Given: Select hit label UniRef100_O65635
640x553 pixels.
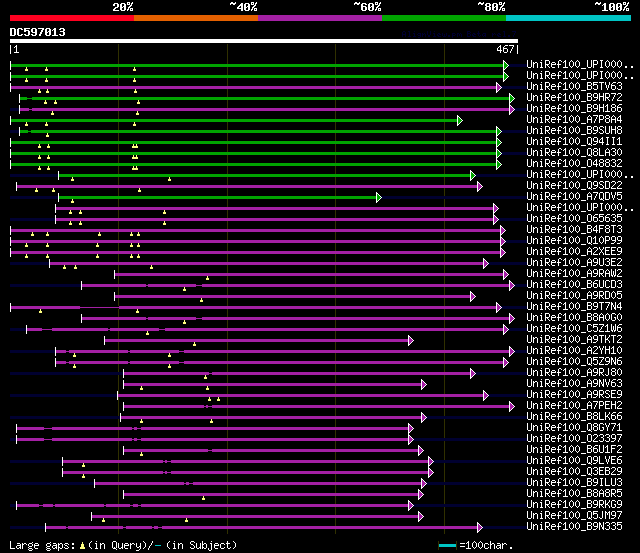Looking at the screenshot, I should pos(574,219).
